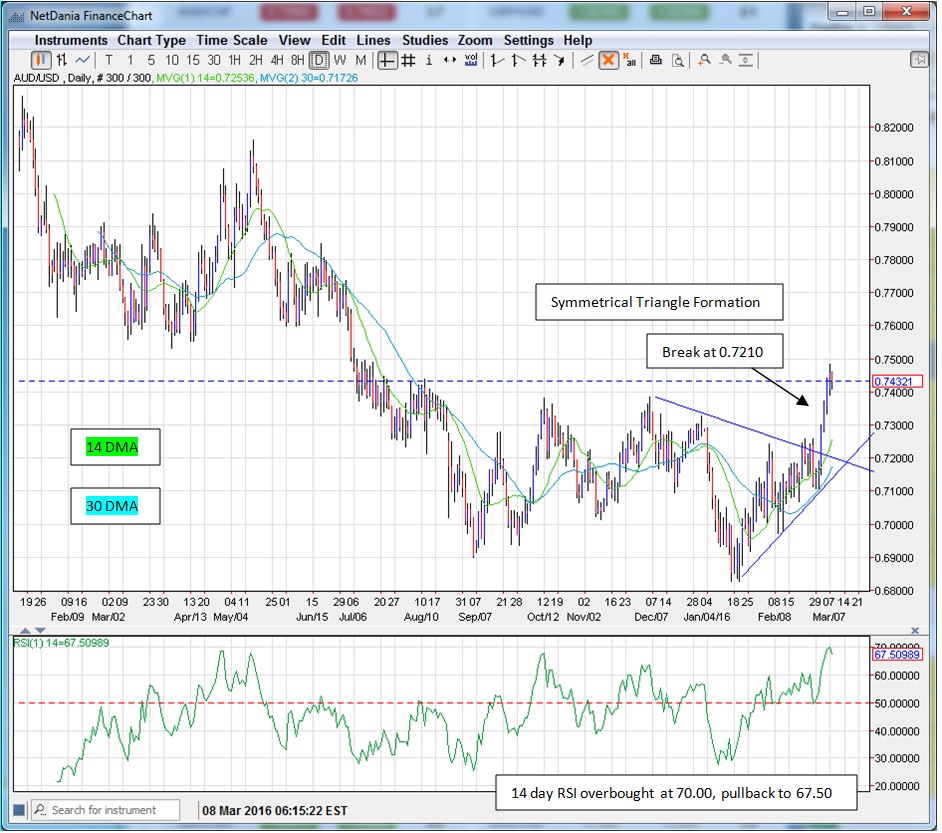This screenshot has width=942, height=833.
Task: Print the chart with printer icon
Action: [x=656, y=60]
